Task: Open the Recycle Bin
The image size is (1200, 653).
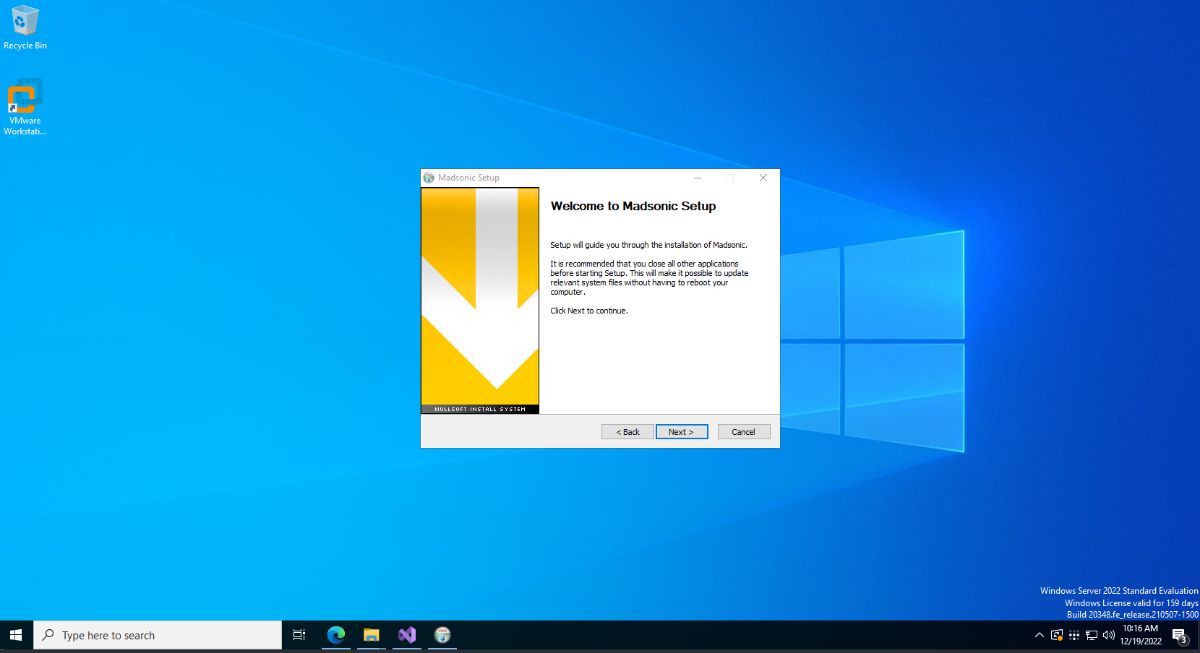Action: (25, 22)
